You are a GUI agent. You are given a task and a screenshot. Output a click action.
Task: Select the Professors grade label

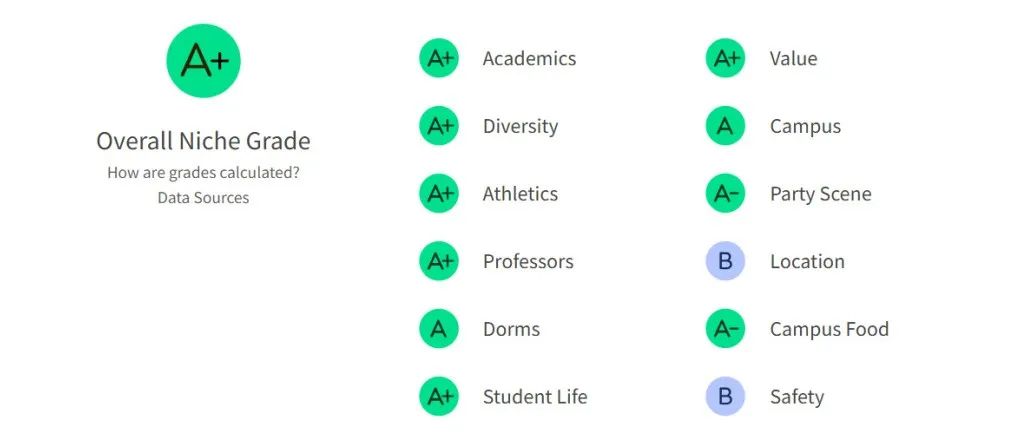528,261
